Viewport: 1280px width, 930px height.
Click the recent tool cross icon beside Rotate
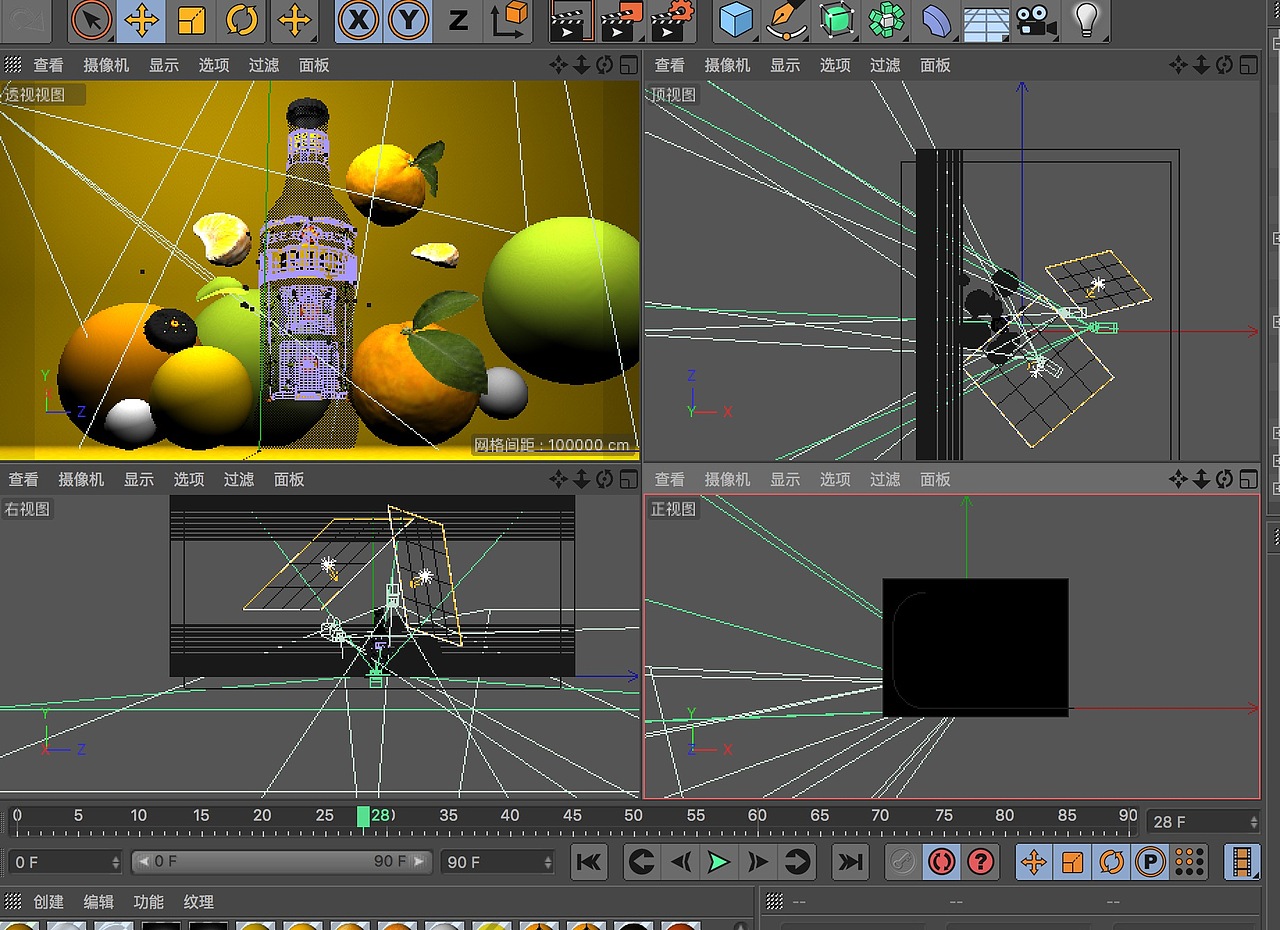(x=294, y=20)
